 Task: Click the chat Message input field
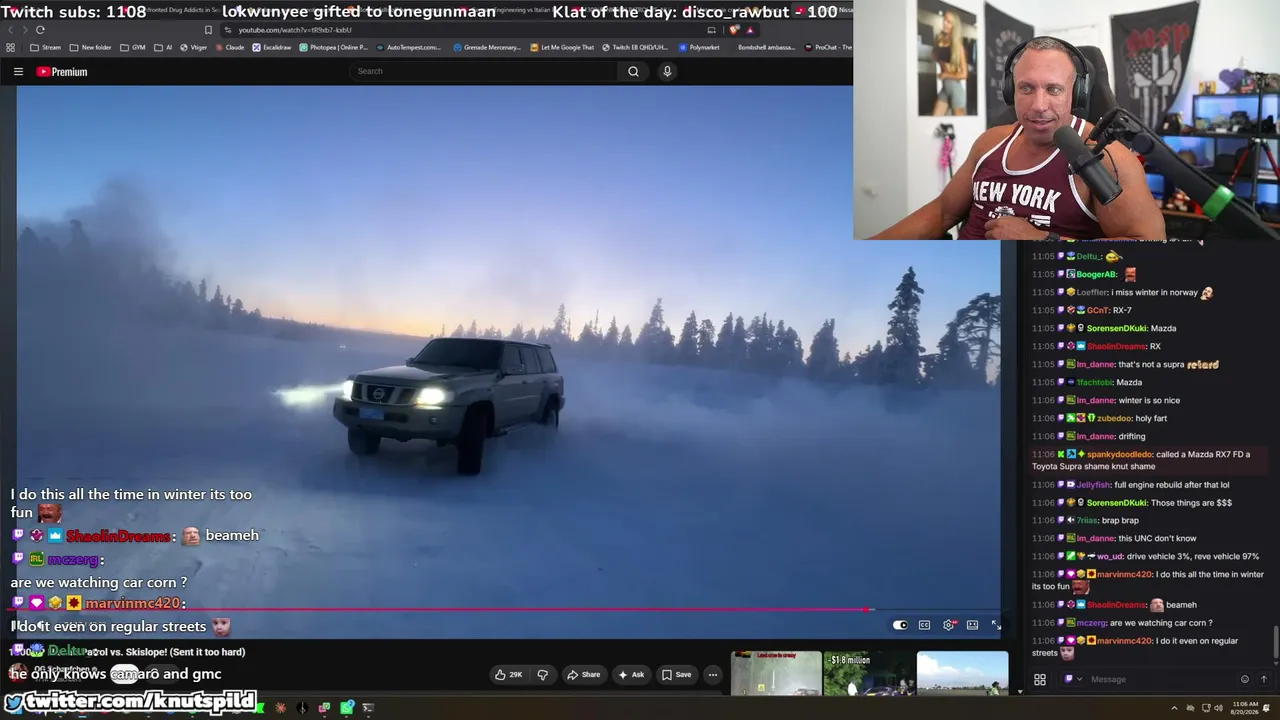point(1160,679)
